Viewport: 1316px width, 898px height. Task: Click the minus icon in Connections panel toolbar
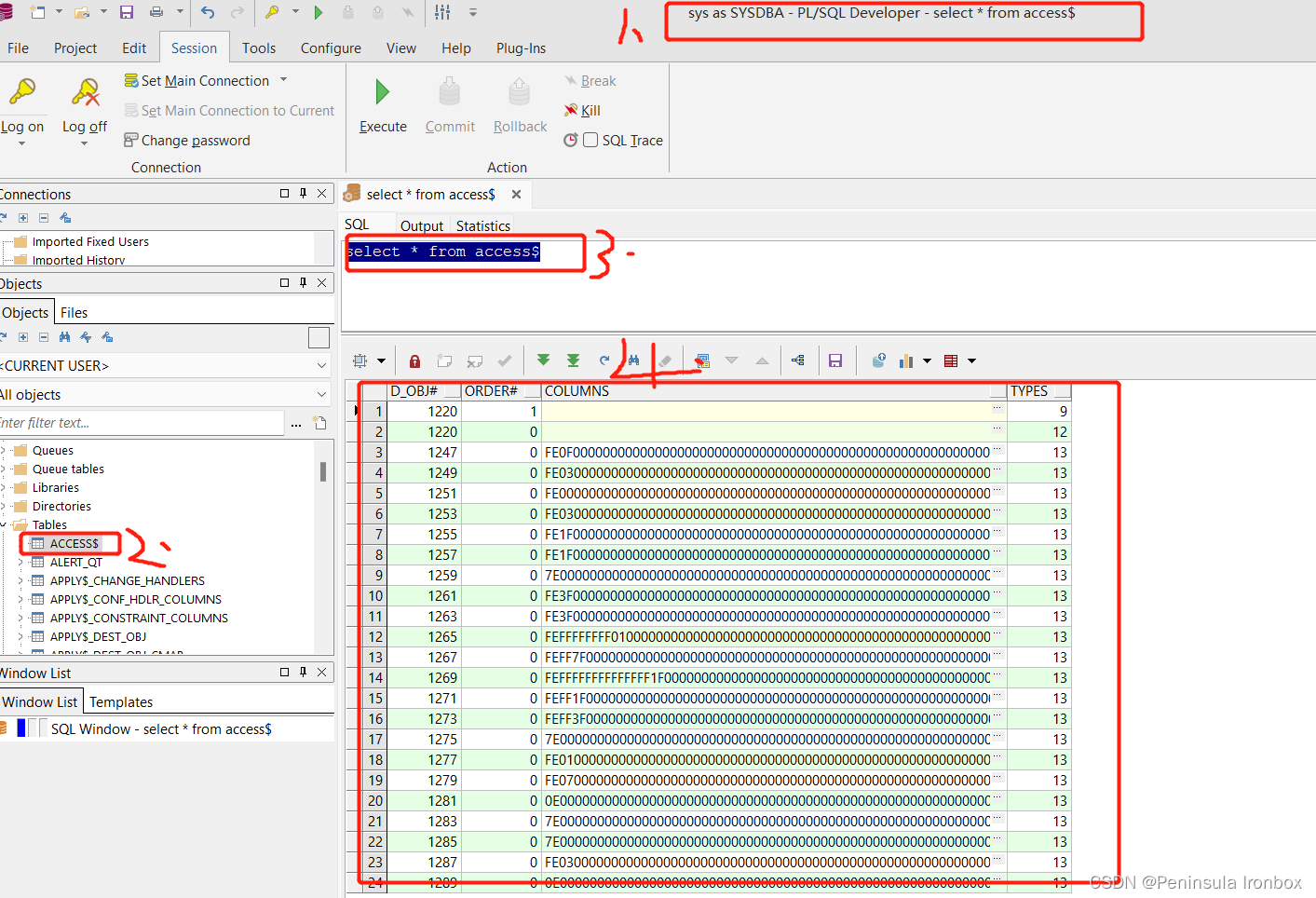(44, 218)
